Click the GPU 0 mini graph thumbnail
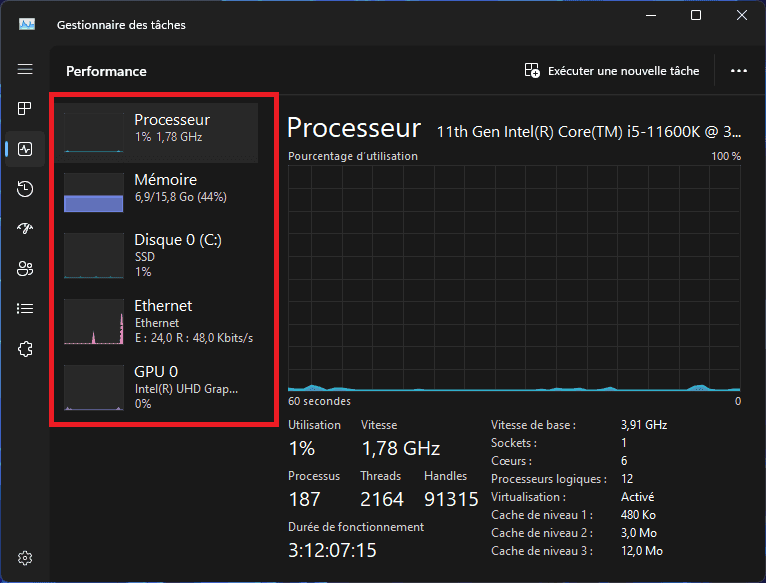766x583 pixels. tap(94, 388)
